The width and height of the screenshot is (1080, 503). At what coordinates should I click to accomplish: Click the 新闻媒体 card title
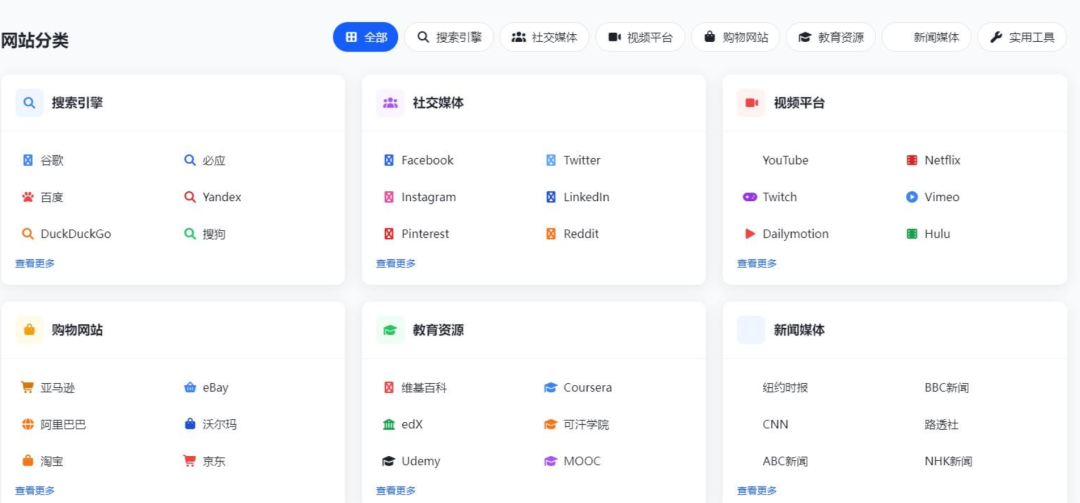pyautogui.click(x=799, y=330)
